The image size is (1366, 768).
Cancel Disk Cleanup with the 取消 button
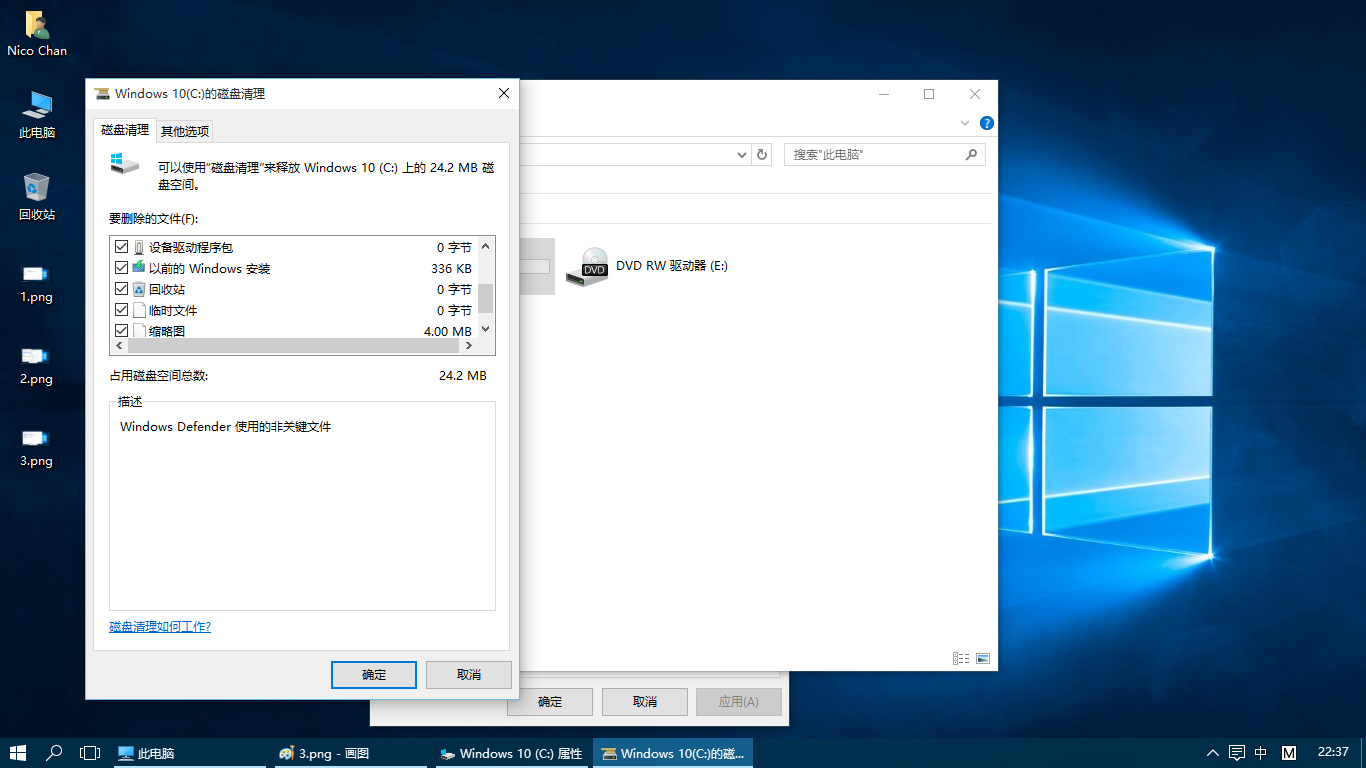click(x=469, y=675)
